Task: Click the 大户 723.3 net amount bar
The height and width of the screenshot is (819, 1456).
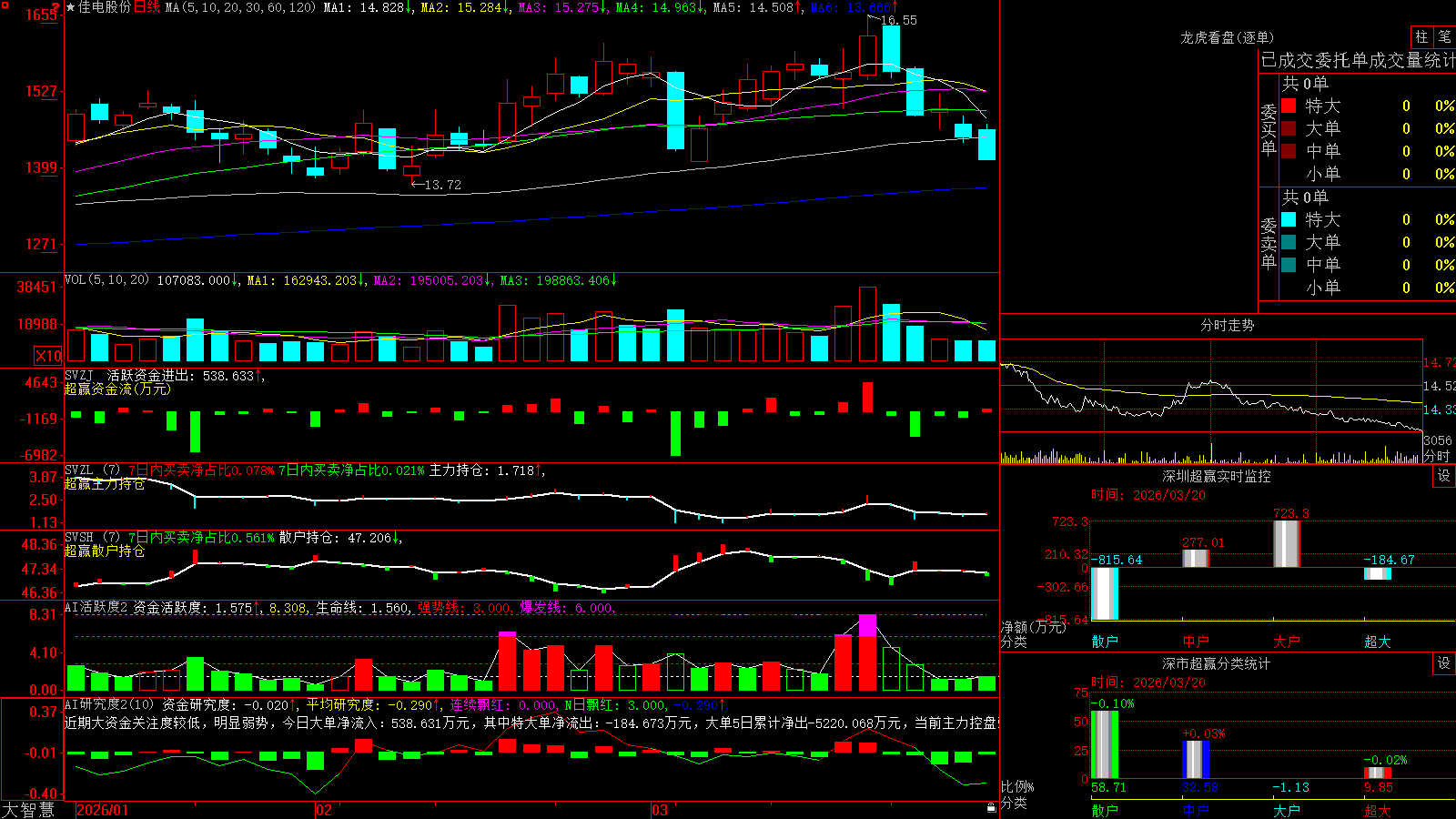Action: (x=1287, y=543)
